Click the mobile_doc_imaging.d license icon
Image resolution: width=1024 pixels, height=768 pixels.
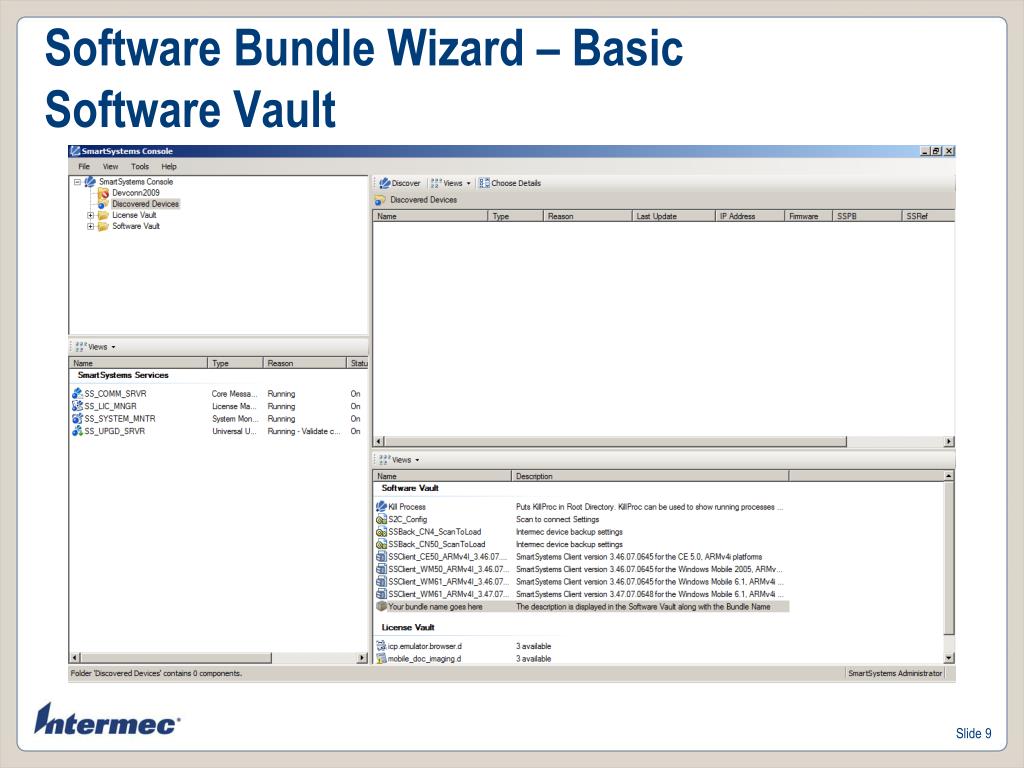tap(381, 658)
